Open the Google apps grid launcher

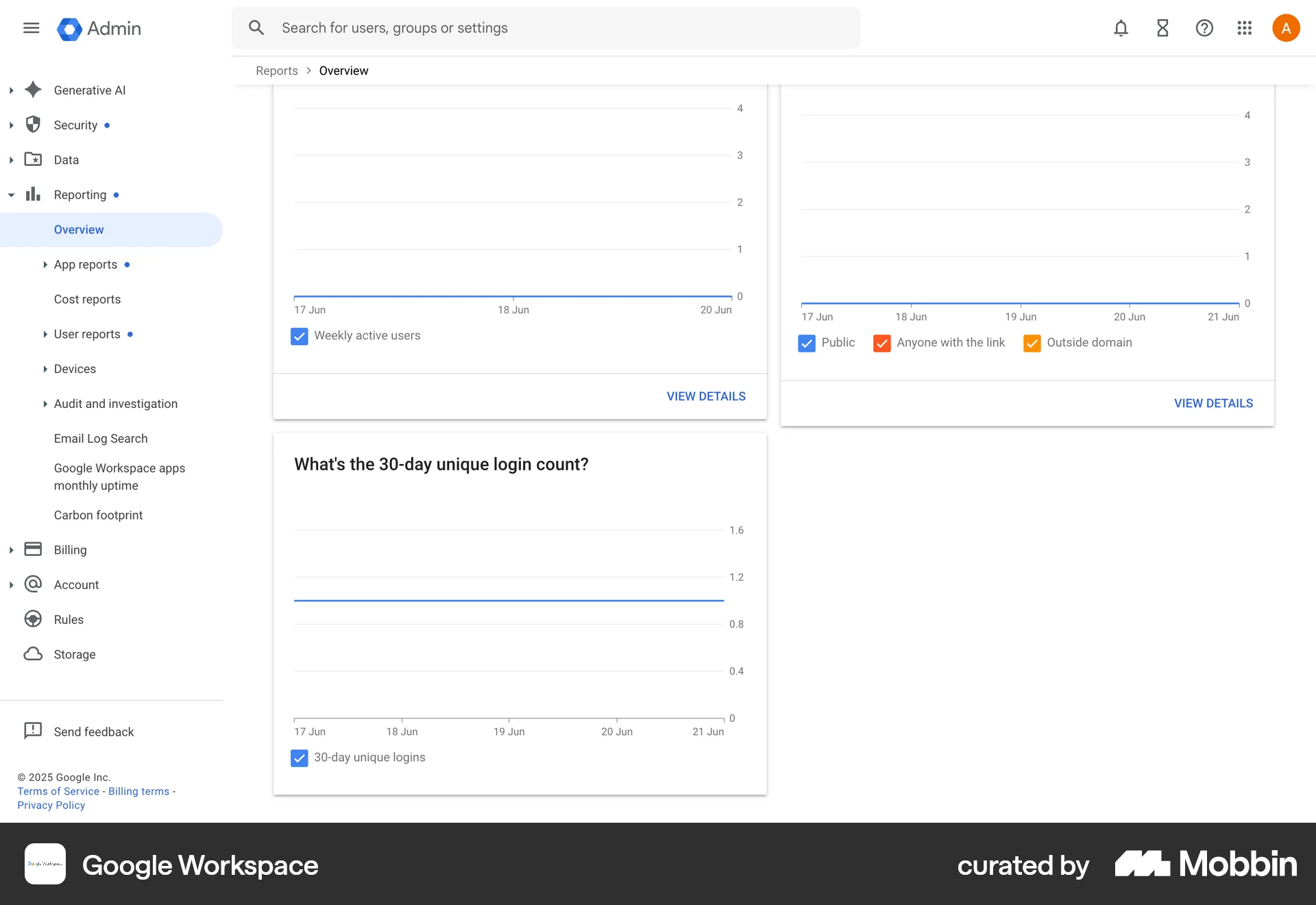tap(1244, 27)
